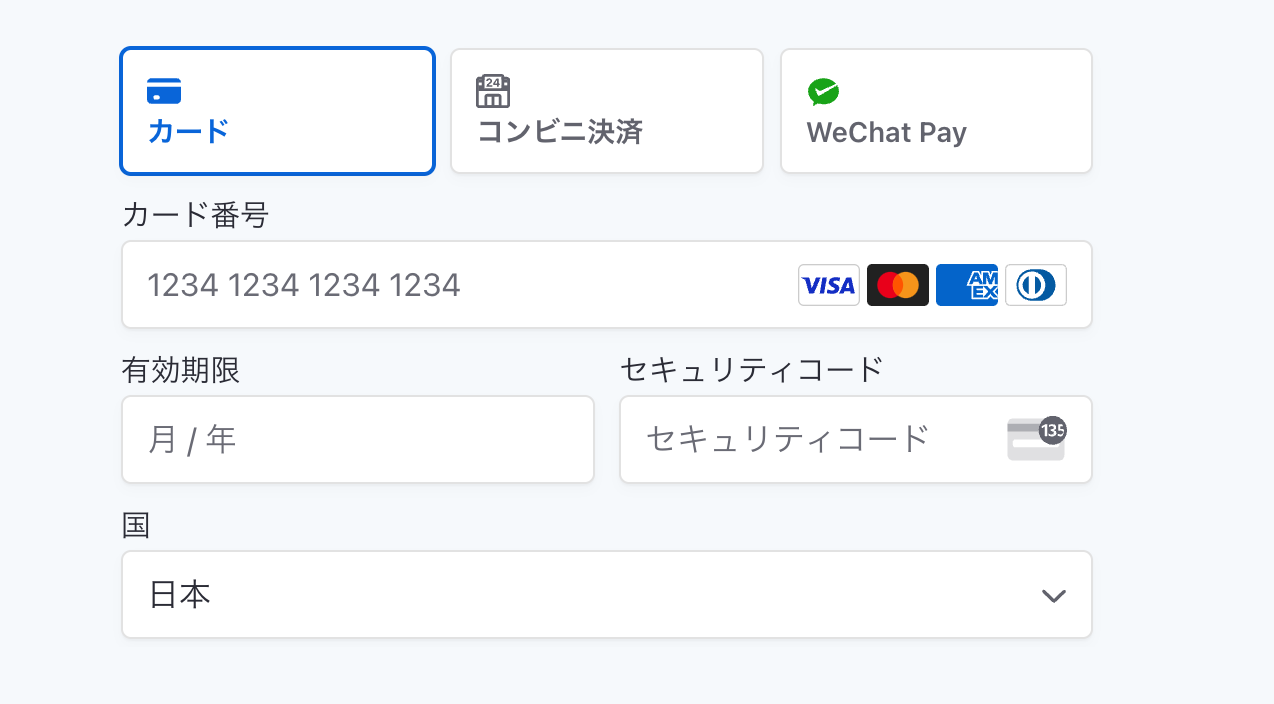This screenshot has height=704, width=1274.
Task: Click the 月 / 年 expiry field
Action: point(357,439)
